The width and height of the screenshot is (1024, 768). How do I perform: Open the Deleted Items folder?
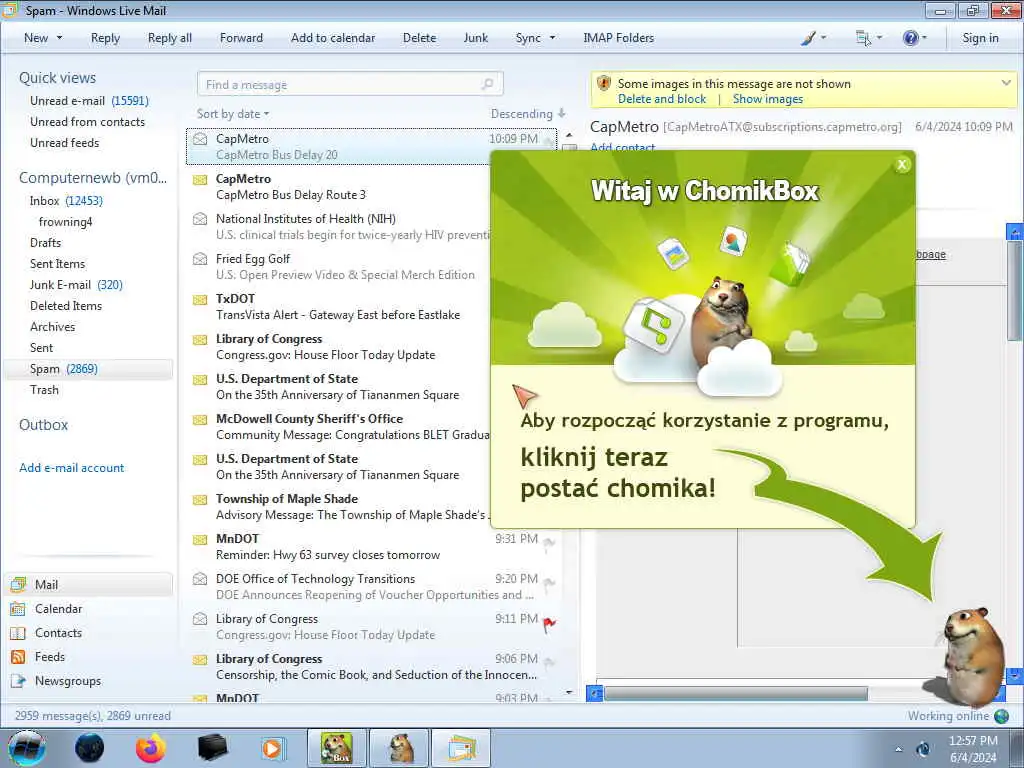coord(65,306)
